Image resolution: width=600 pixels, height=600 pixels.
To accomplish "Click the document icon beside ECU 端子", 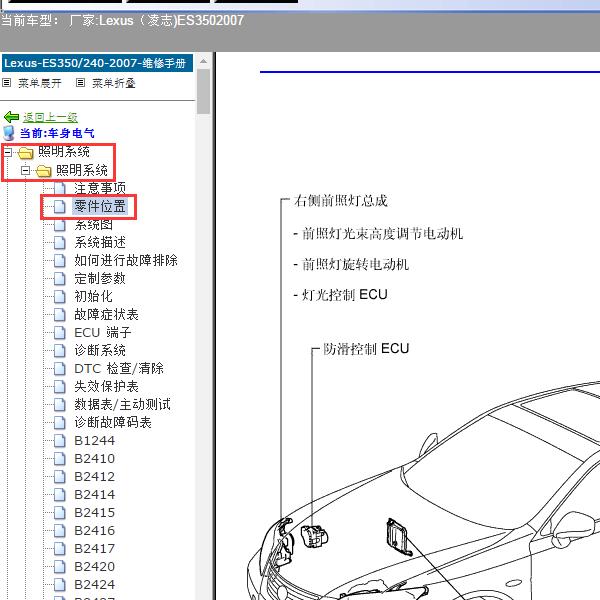I will [60, 332].
